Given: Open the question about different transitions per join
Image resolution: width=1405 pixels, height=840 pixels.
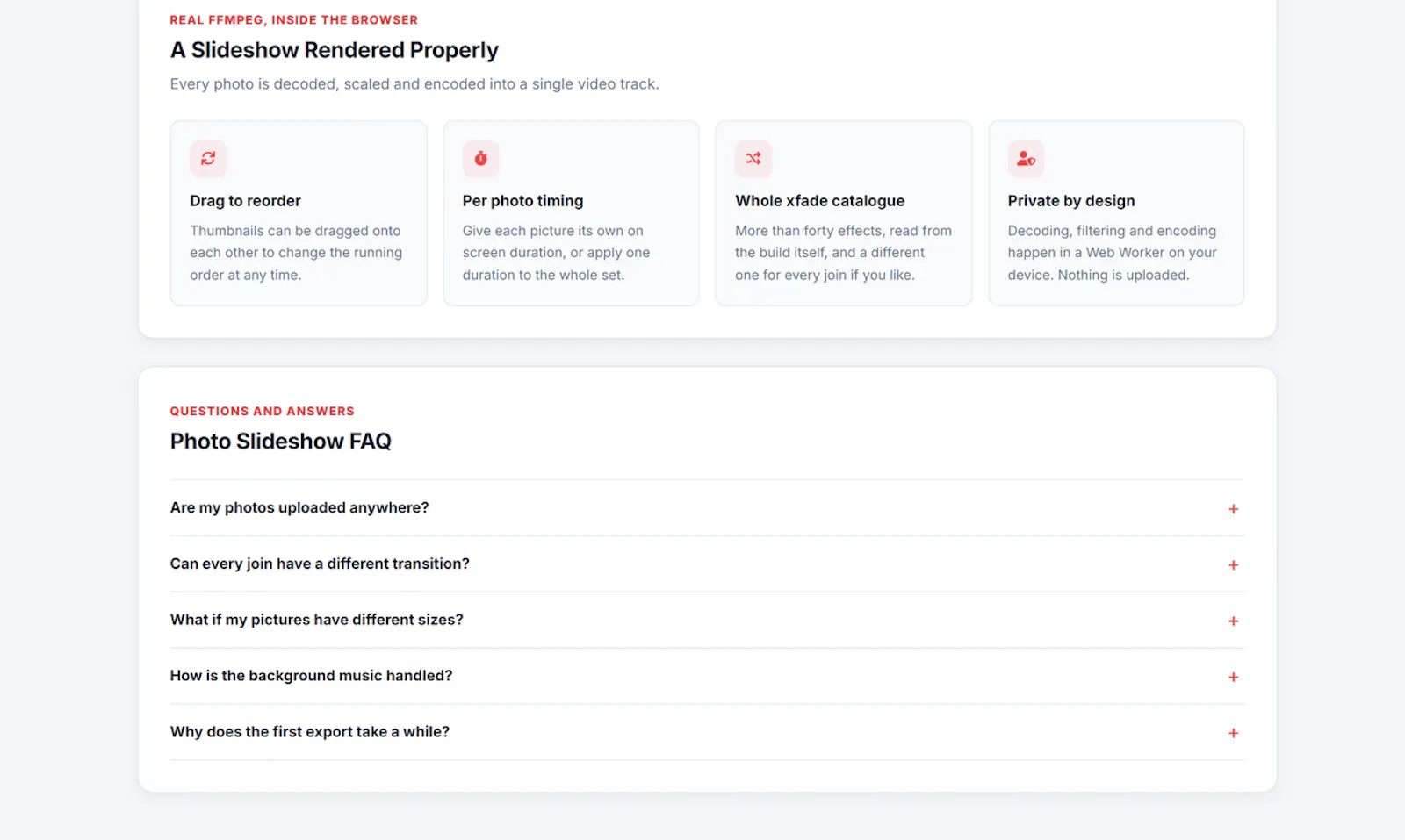Looking at the screenshot, I should point(707,564).
